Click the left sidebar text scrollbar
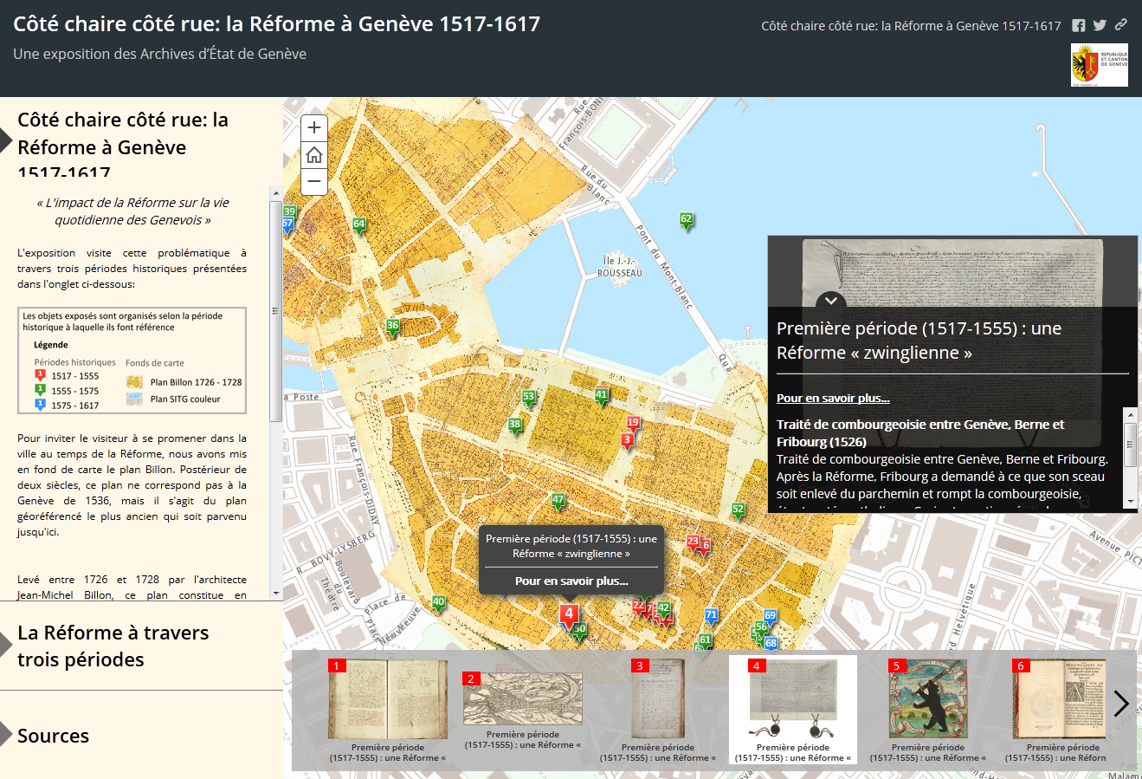Image resolution: width=1142 pixels, height=779 pixels. coord(276,400)
